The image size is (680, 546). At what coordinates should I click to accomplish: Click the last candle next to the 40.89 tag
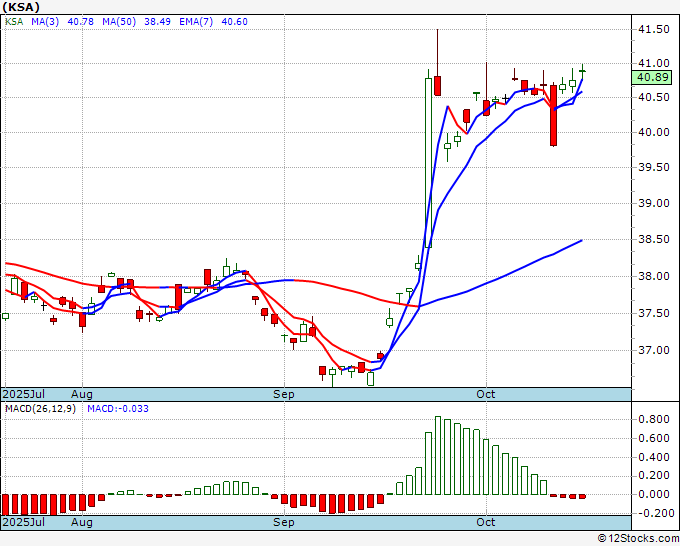click(x=582, y=71)
